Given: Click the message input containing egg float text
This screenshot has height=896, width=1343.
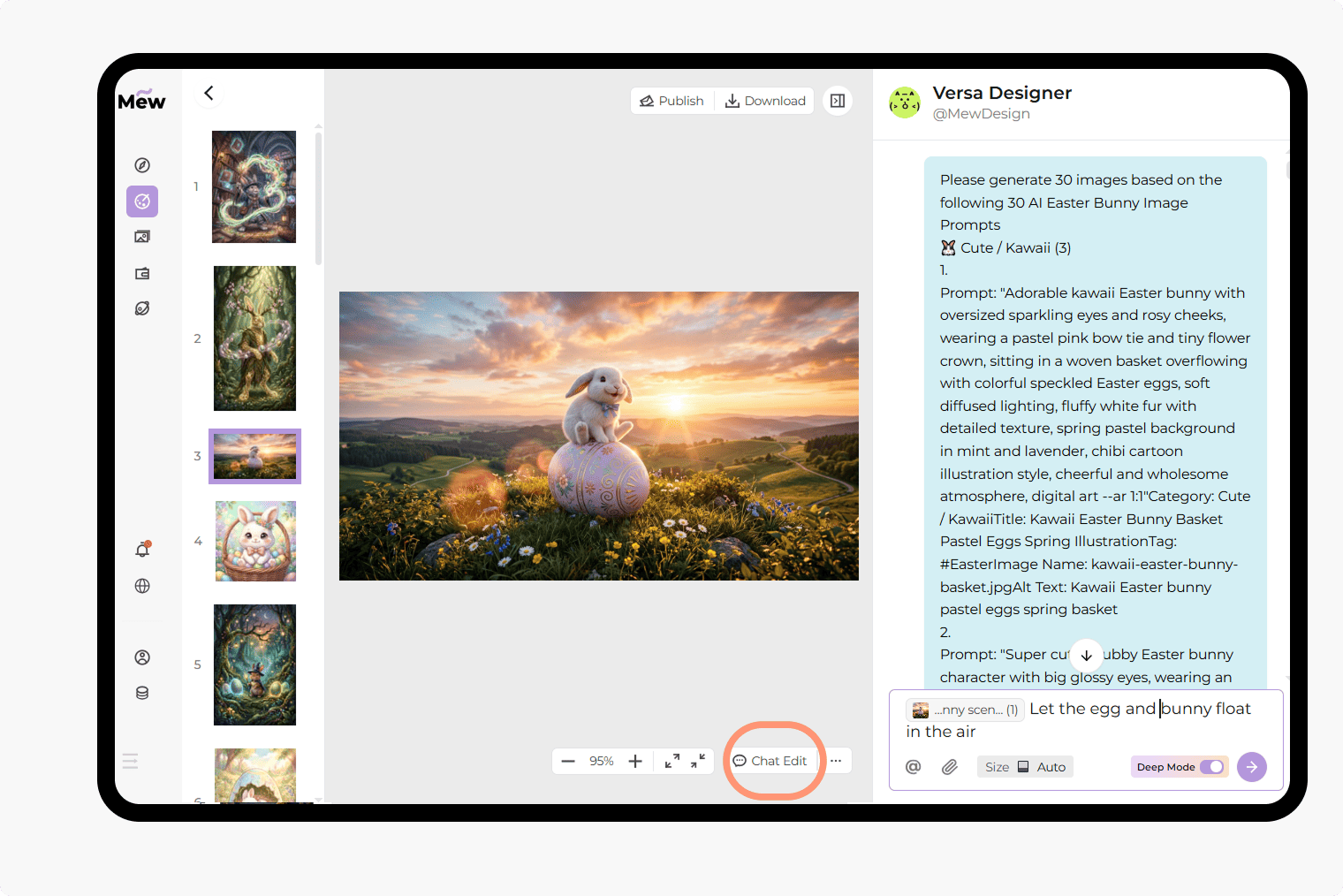Looking at the screenshot, I should (x=1087, y=719).
